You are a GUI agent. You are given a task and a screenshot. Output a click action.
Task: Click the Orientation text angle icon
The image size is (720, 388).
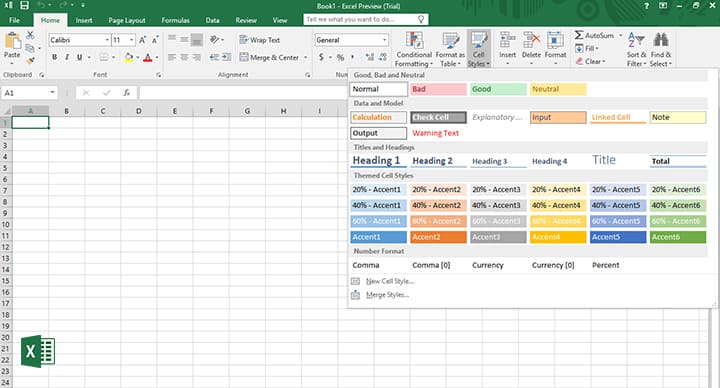point(214,39)
